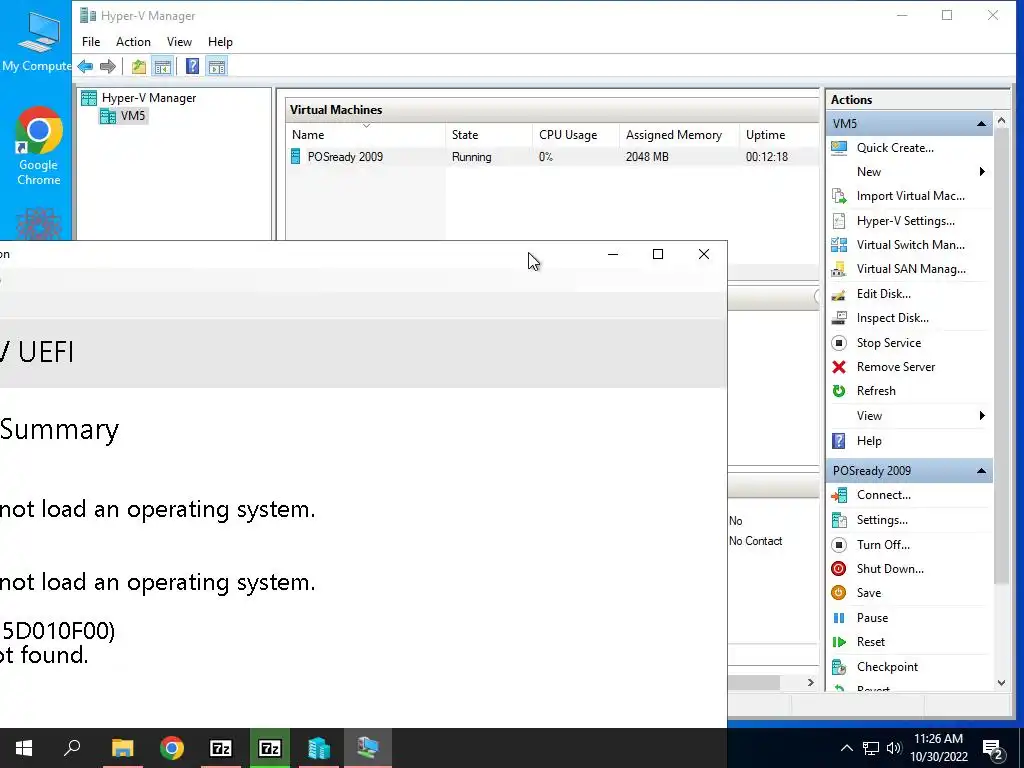
Task: Click Connect action for POSready 2009
Action: tap(883, 495)
